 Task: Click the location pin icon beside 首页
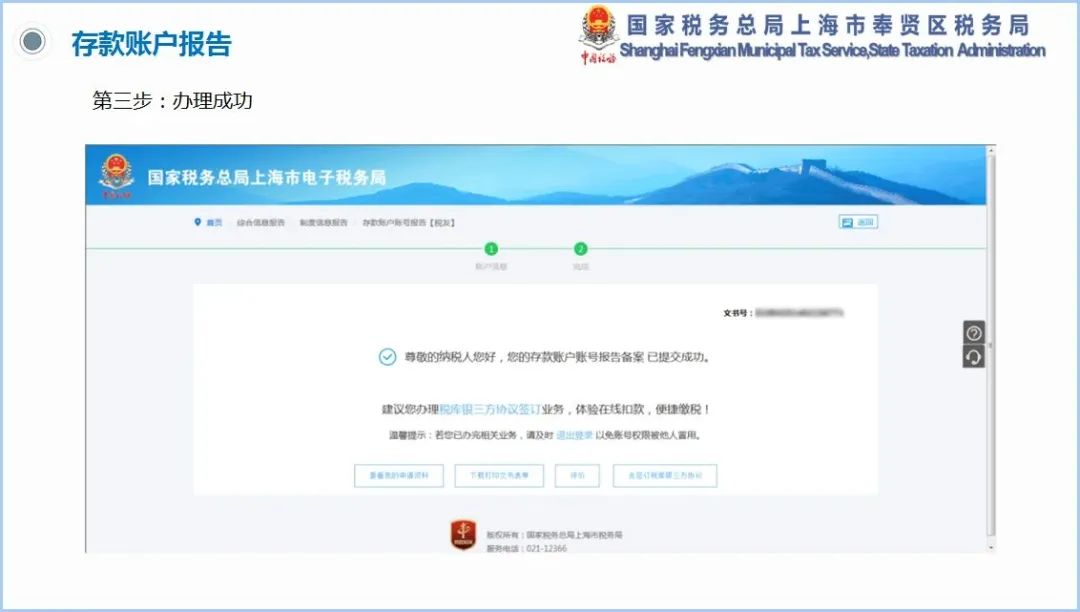point(198,222)
